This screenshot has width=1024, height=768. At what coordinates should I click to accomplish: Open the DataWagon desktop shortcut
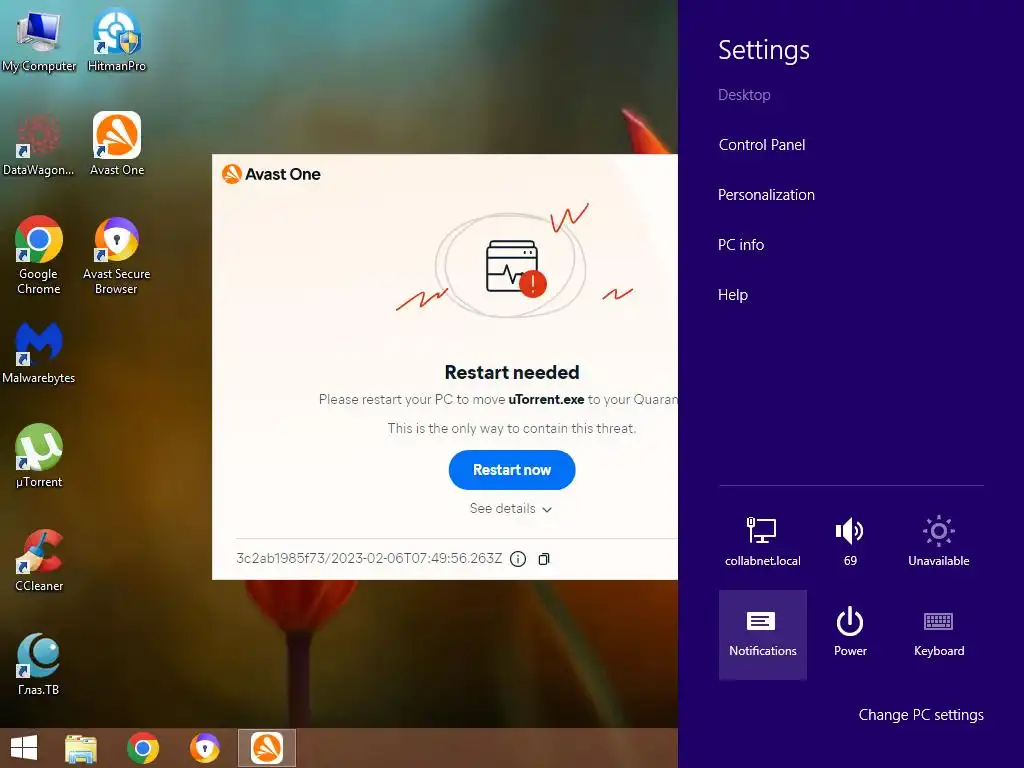(x=39, y=145)
